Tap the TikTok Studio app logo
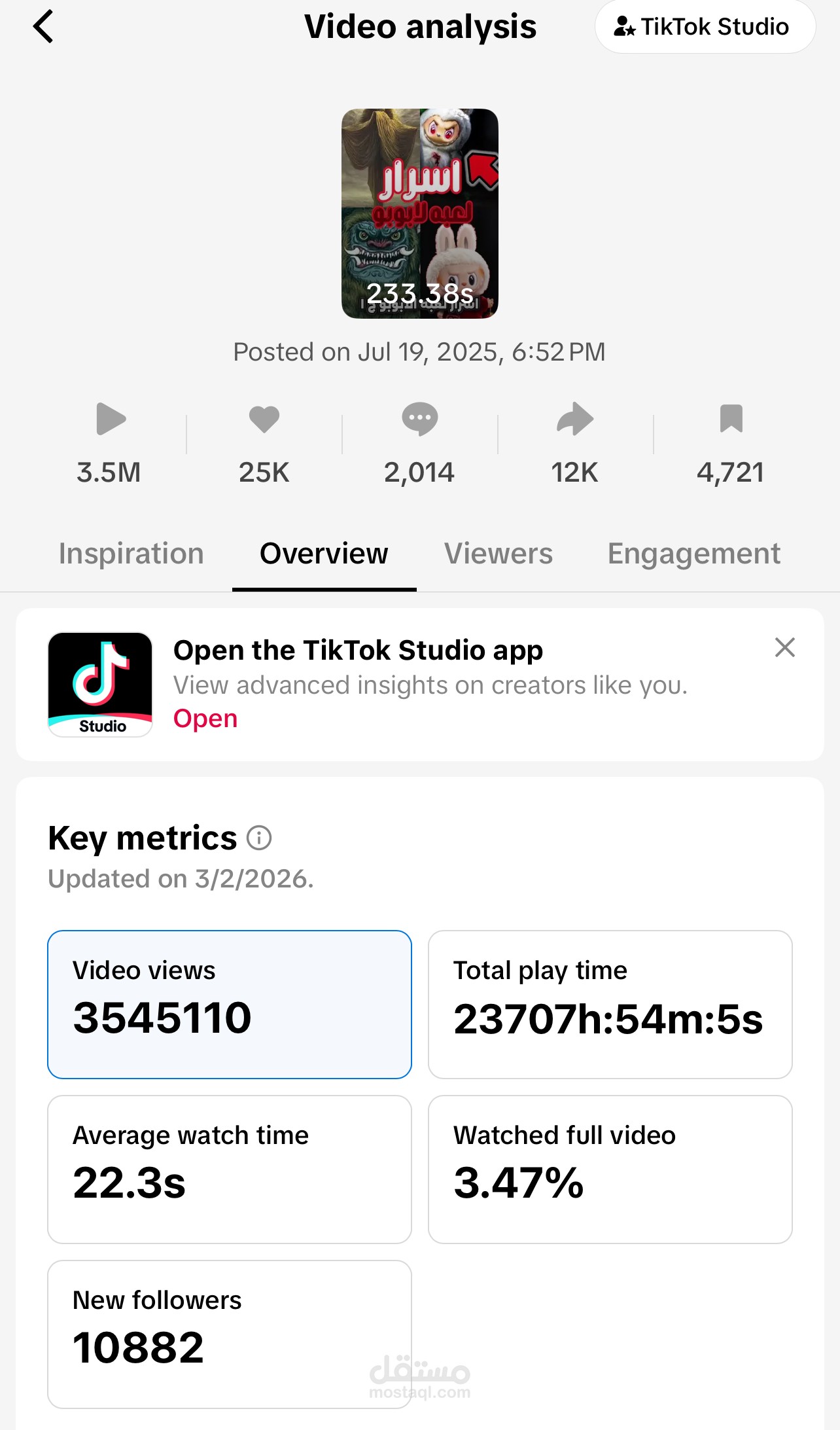 coord(100,685)
